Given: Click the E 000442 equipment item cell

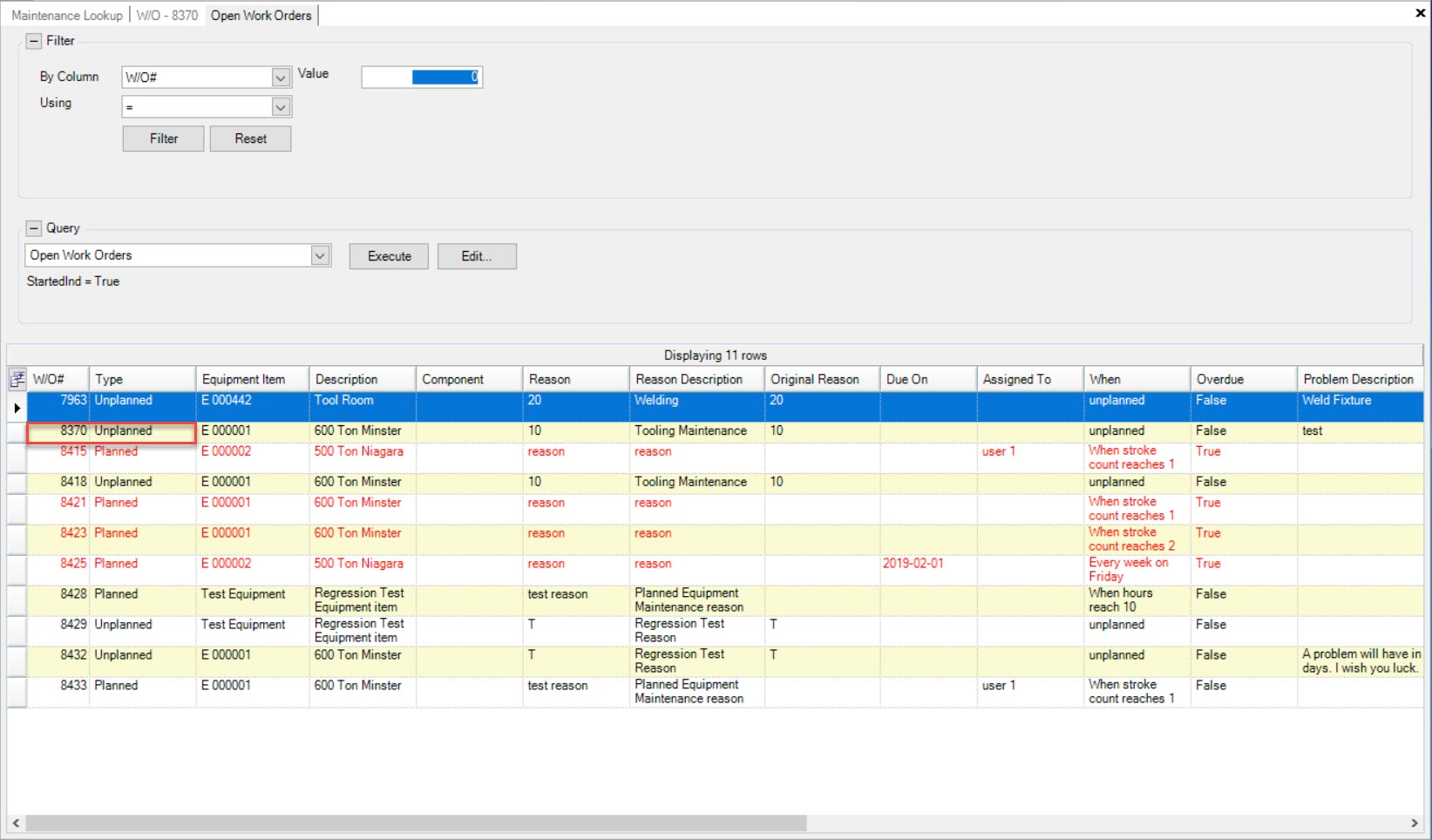Looking at the screenshot, I should pos(253,406).
